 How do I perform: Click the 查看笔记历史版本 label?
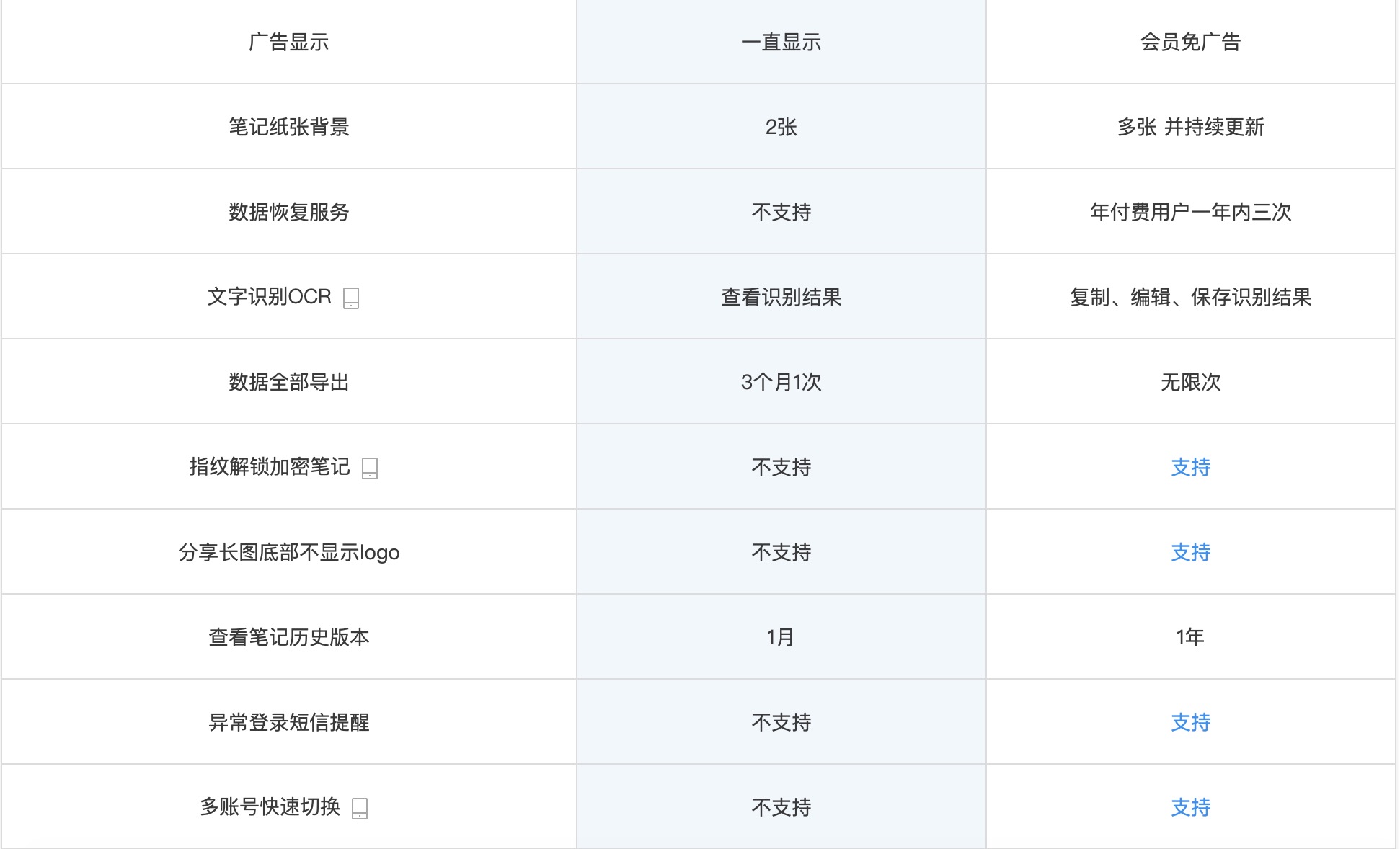click(x=288, y=637)
